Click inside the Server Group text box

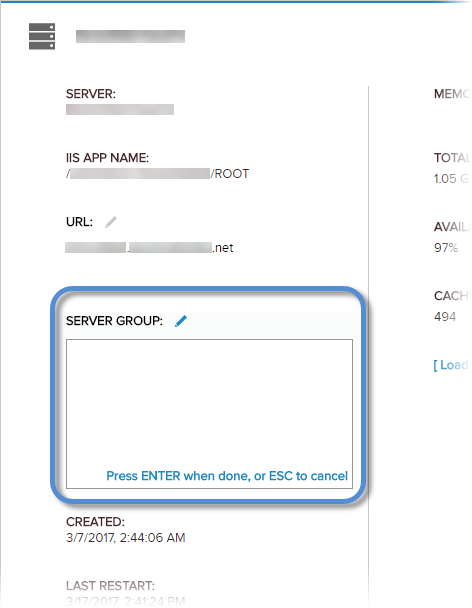click(x=209, y=414)
